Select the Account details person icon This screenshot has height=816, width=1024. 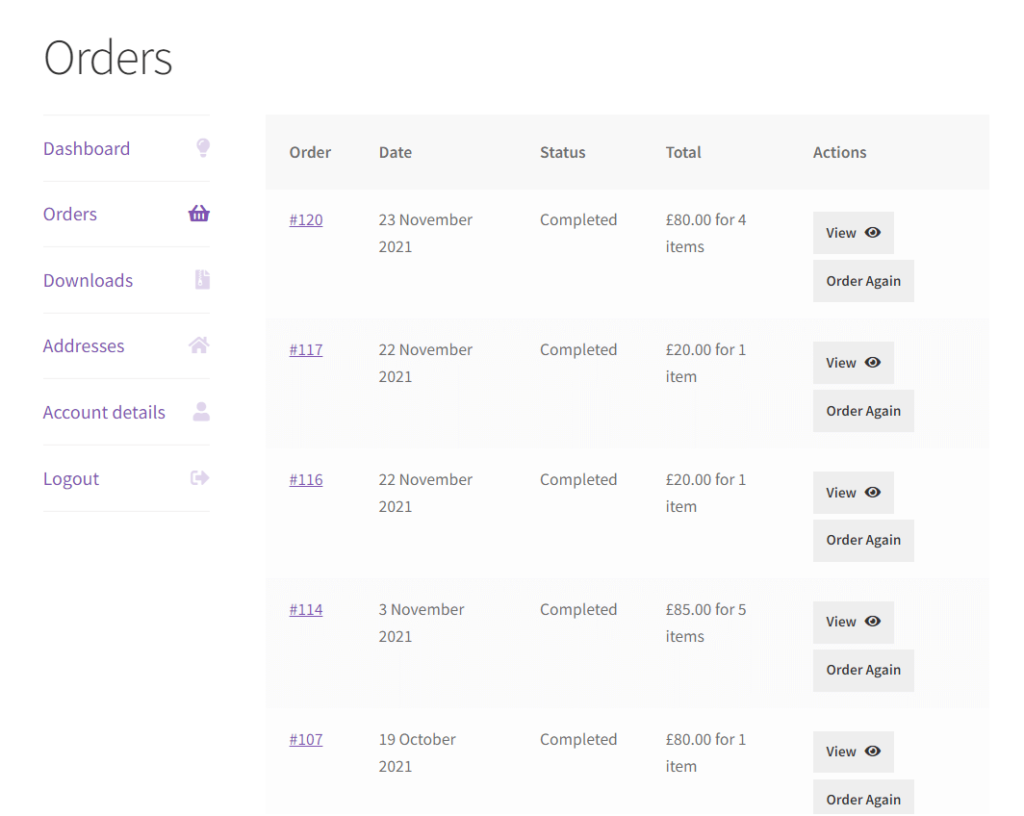[200, 412]
